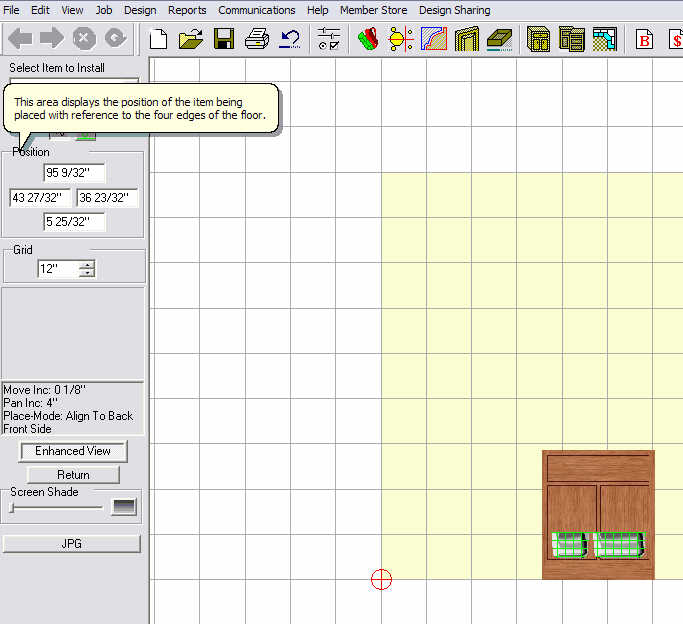Click the back arrow navigation icon
The width and height of the screenshot is (683, 624).
(20, 38)
